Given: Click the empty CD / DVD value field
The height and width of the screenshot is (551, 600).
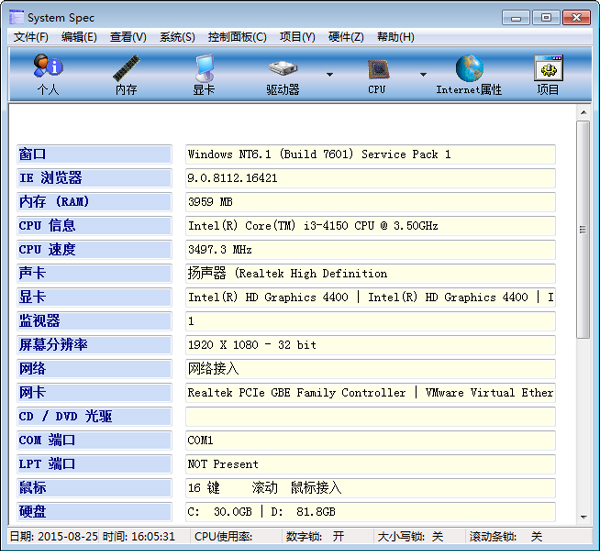Looking at the screenshot, I should tap(370, 416).
